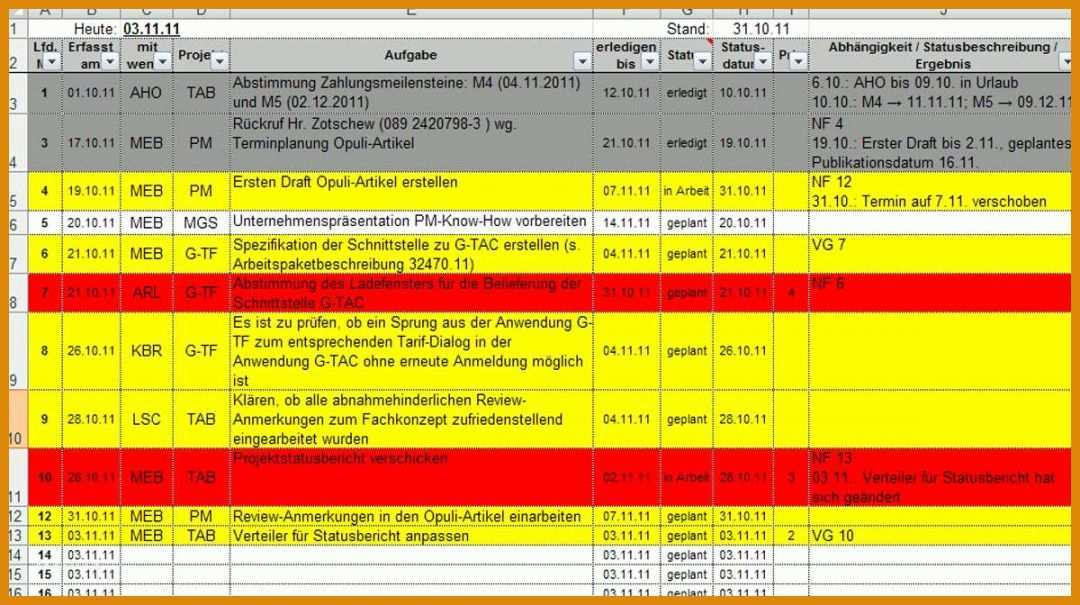The image size is (1080, 605).
Task: Select 'Ersten Draft Opuli-Artikel erstellen' cell
Action: point(411,191)
